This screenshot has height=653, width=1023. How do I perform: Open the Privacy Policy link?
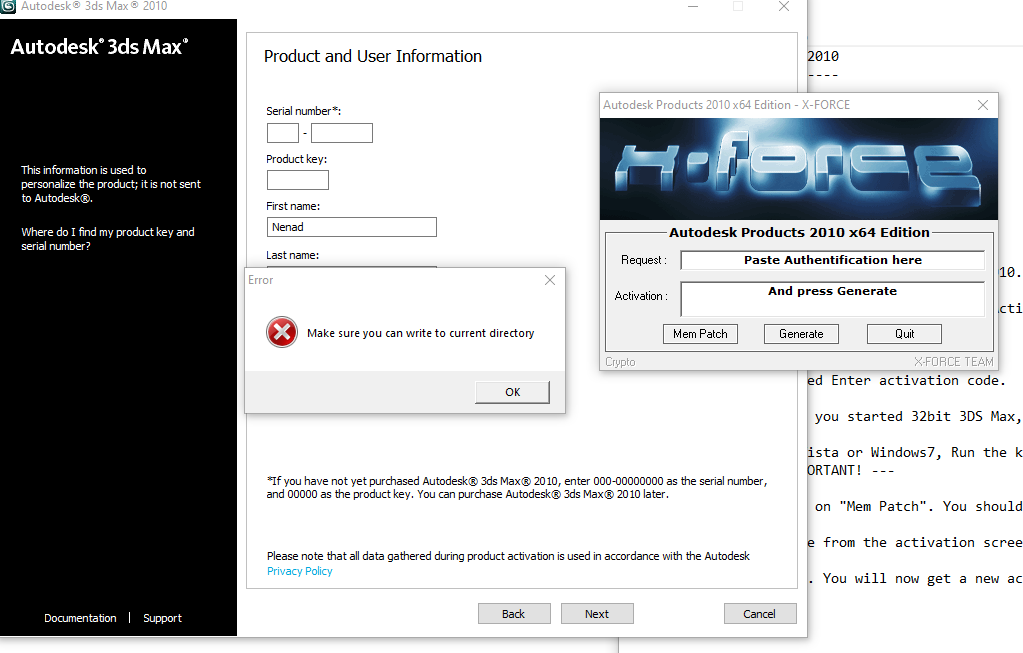[299, 571]
